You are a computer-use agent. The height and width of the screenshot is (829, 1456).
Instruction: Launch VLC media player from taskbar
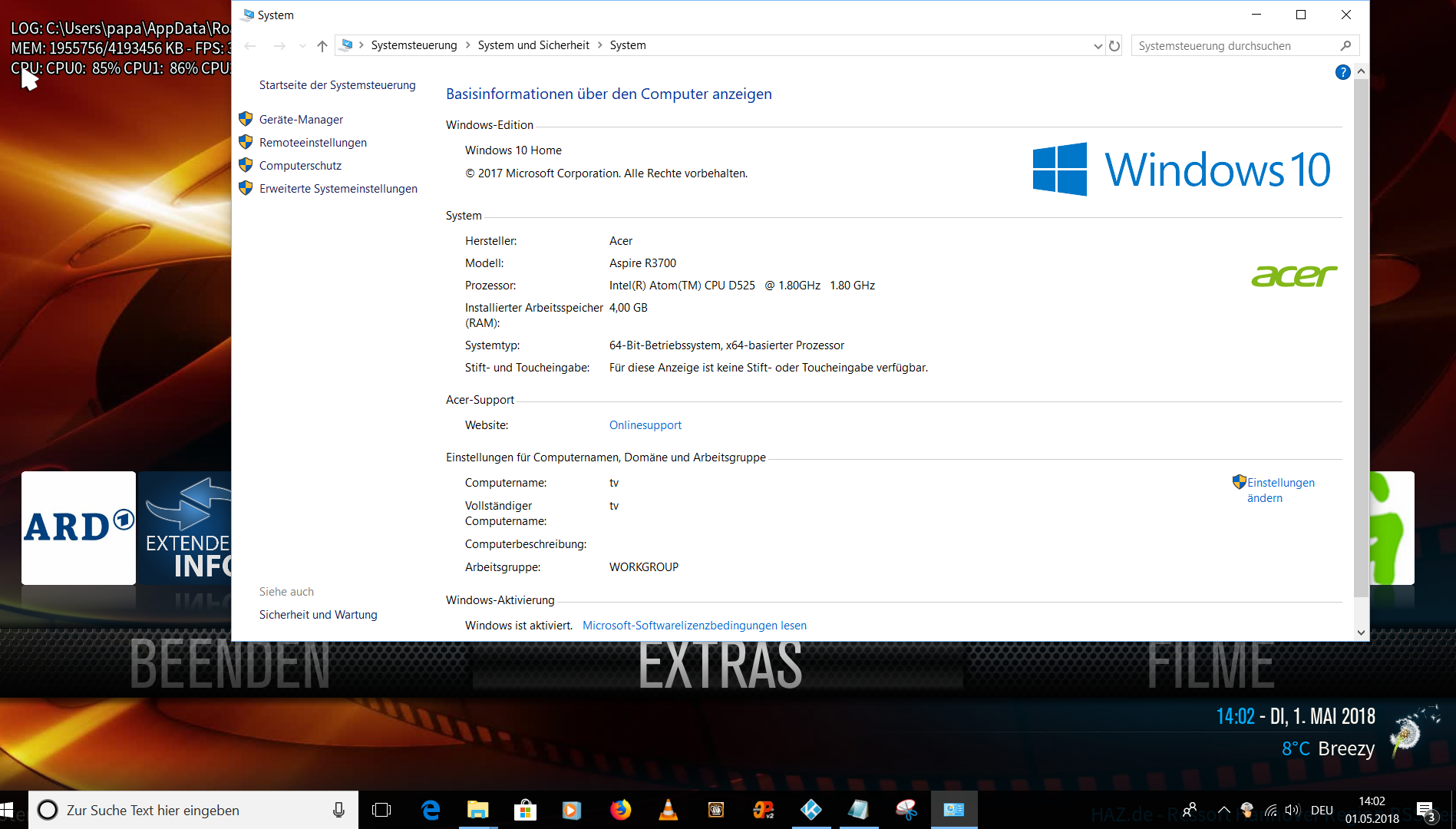pyautogui.click(x=669, y=810)
